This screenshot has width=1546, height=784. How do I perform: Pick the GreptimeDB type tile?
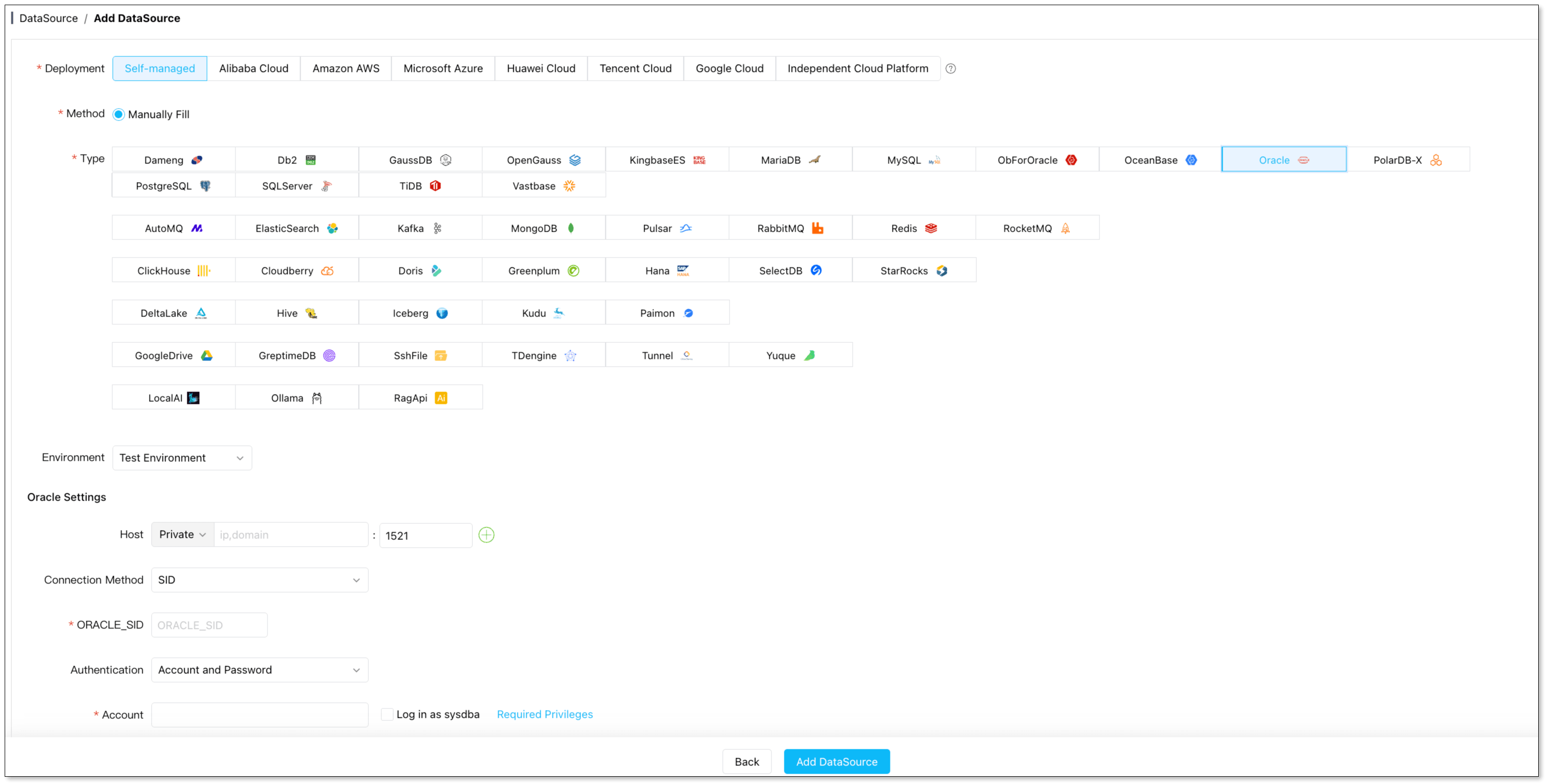pos(297,355)
